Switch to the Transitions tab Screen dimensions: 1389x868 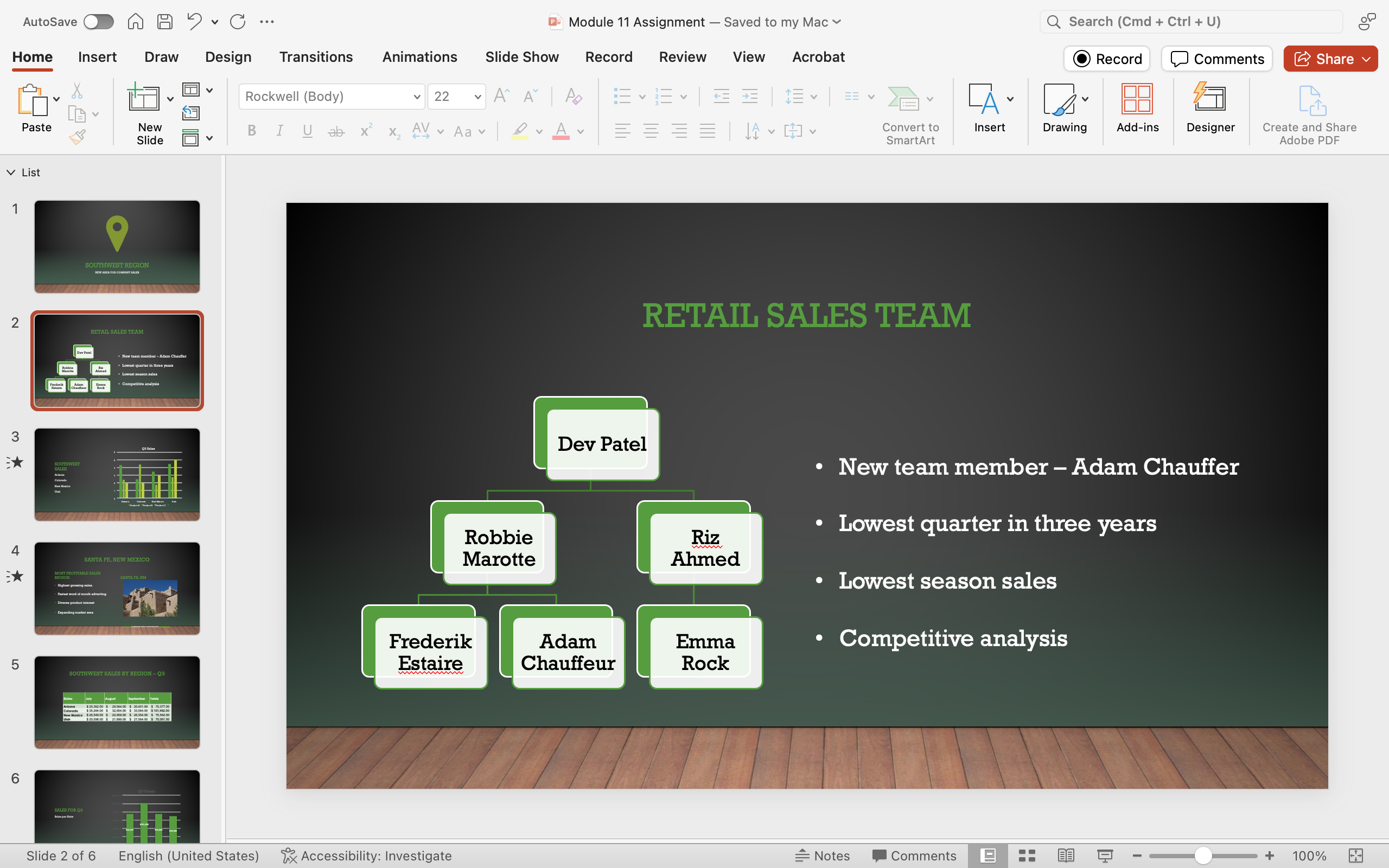316,57
